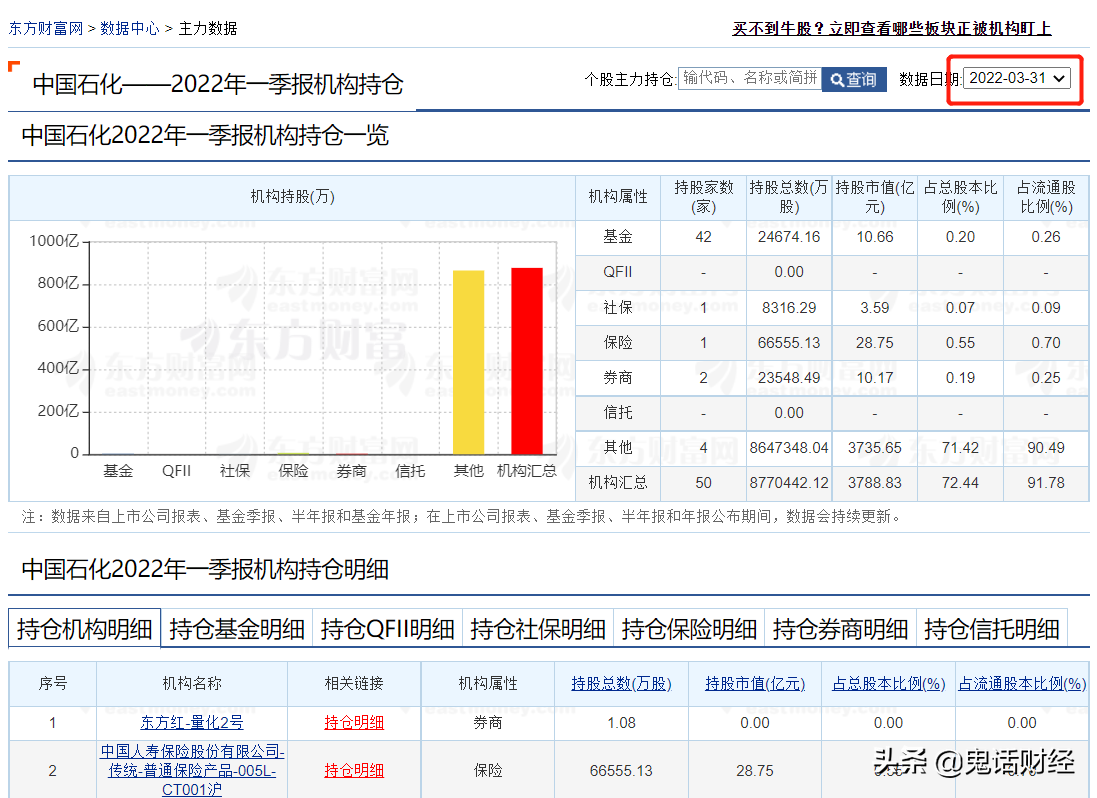Click the 查询 search button
The height and width of the screenshot is (798, 1097).
click(x=854, y=79)
